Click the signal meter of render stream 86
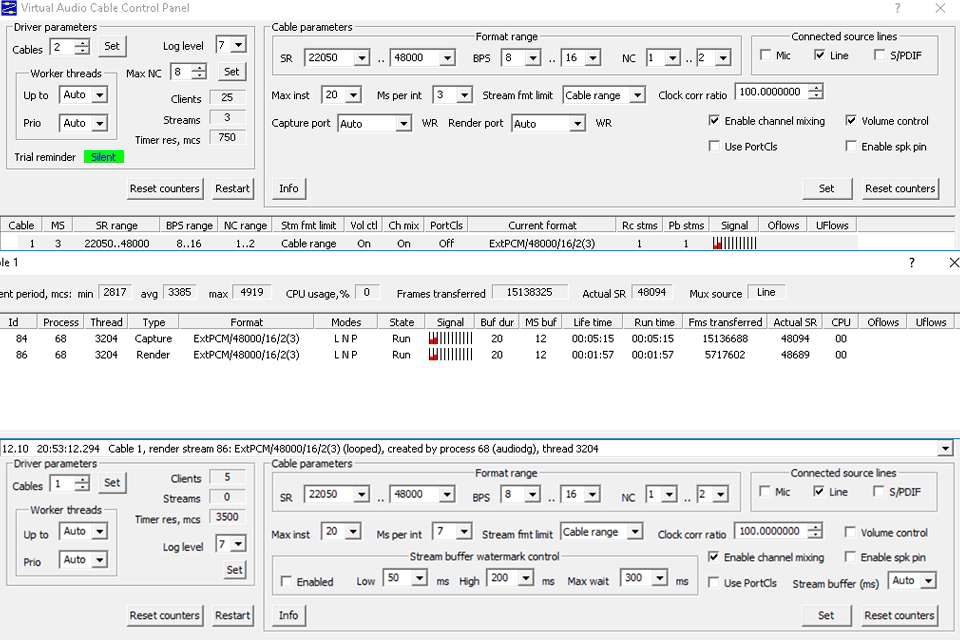 click(x=450, y=355)
